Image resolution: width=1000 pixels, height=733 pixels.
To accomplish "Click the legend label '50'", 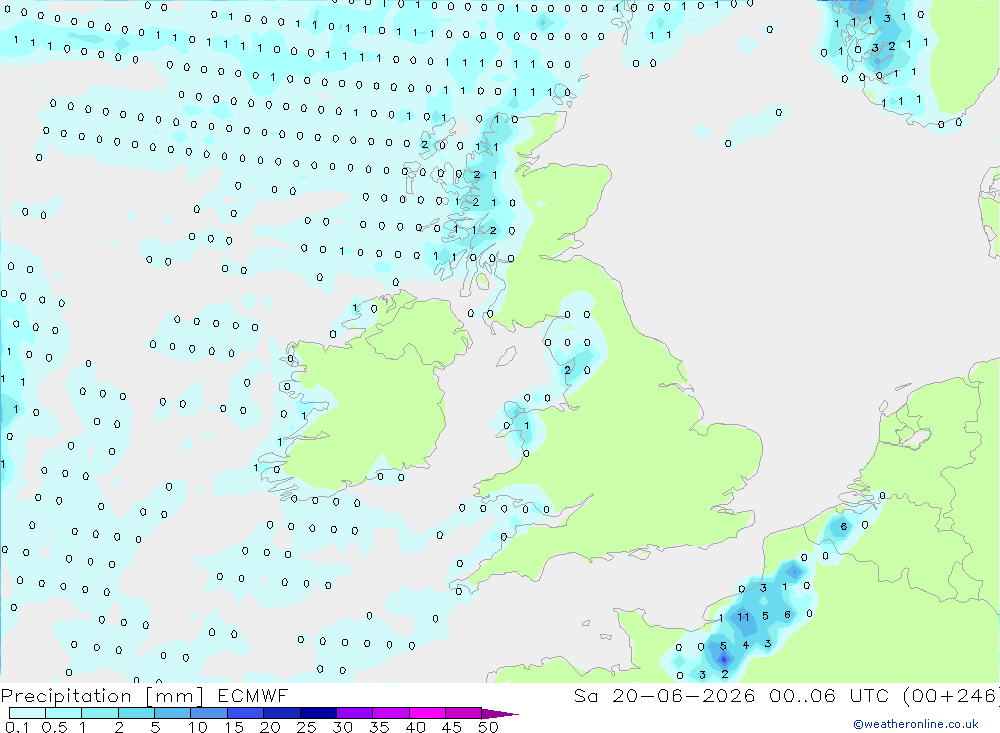I will click(x=488, y=727).
